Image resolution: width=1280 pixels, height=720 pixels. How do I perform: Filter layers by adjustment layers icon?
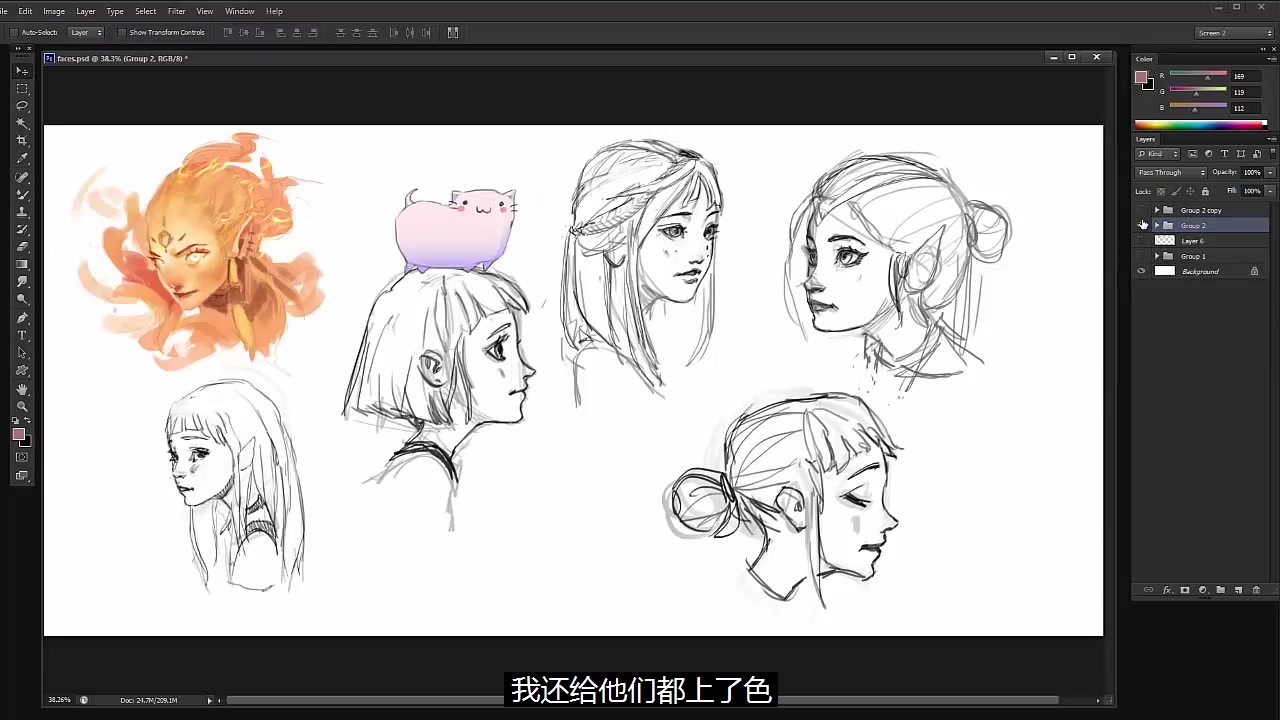(x=1208, y=154)
